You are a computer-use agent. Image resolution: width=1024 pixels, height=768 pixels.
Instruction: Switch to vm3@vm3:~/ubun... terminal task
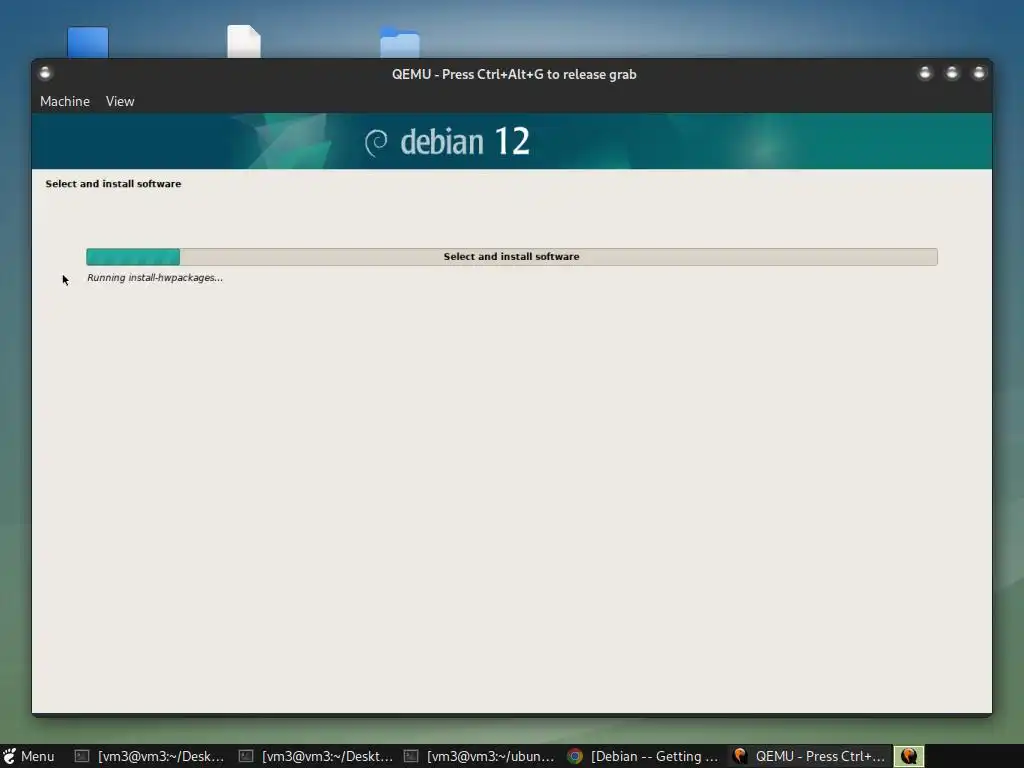[x=479, y=756]
